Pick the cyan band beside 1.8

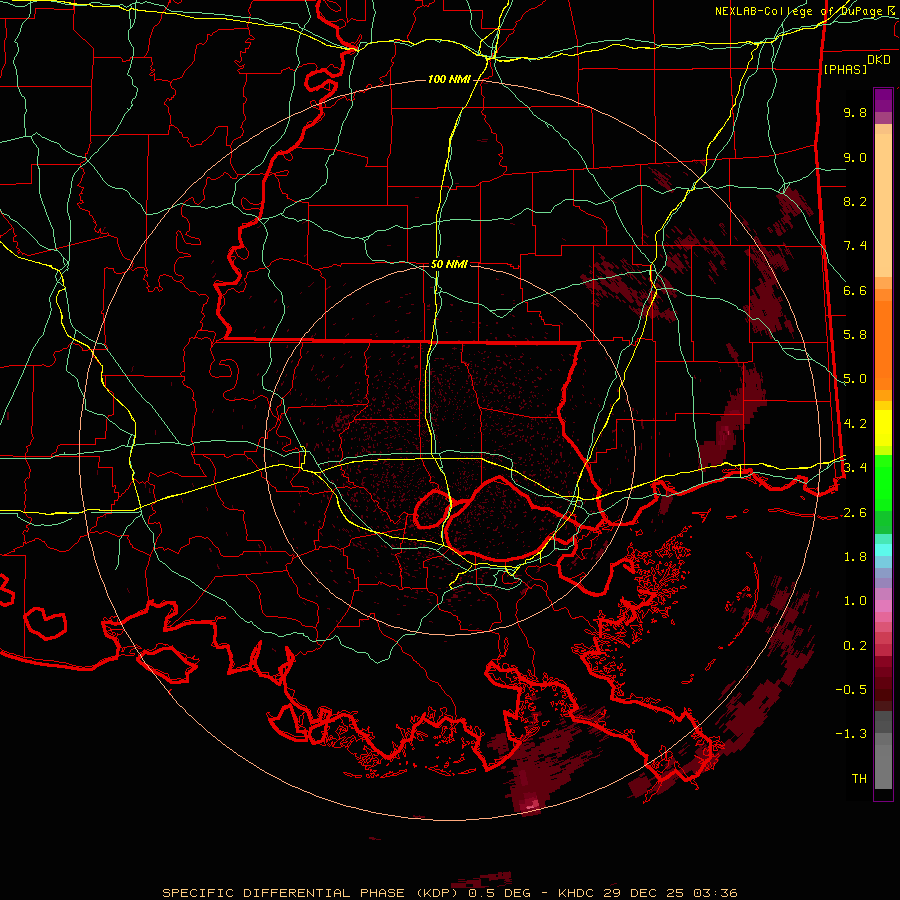[883, 550]
